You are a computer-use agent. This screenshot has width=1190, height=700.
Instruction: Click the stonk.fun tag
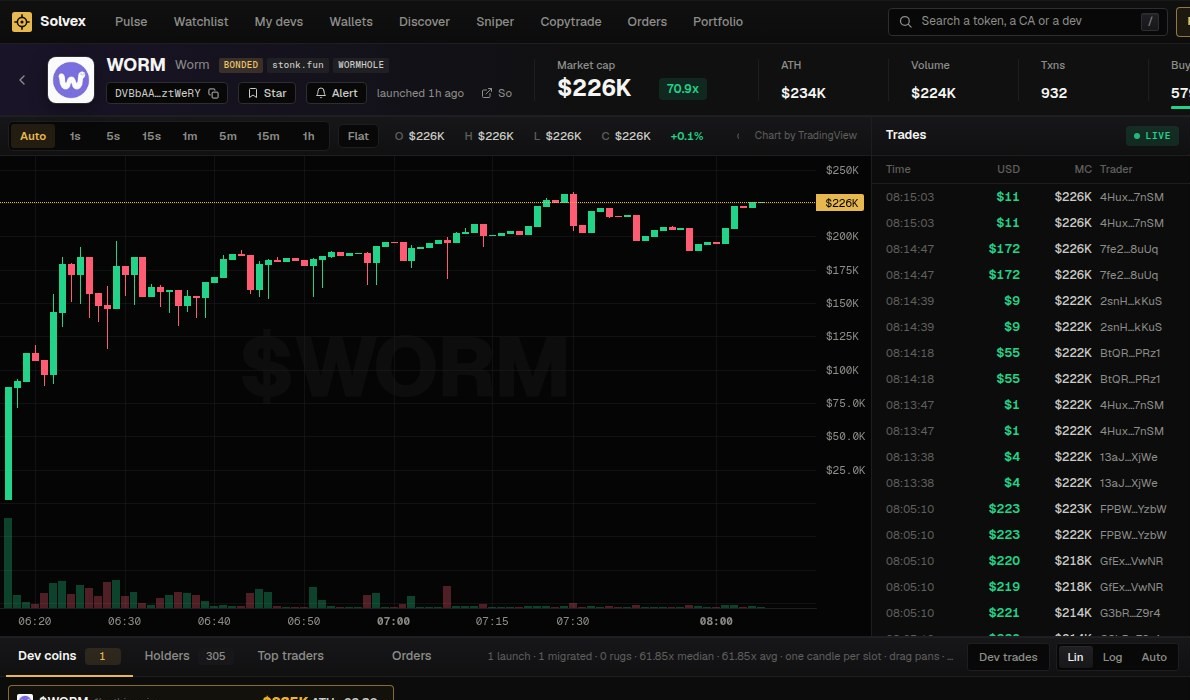click(298, 65)
